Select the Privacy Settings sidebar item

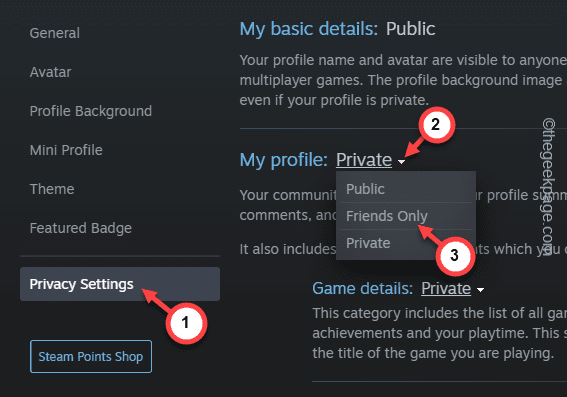click(x=120, y=284)
